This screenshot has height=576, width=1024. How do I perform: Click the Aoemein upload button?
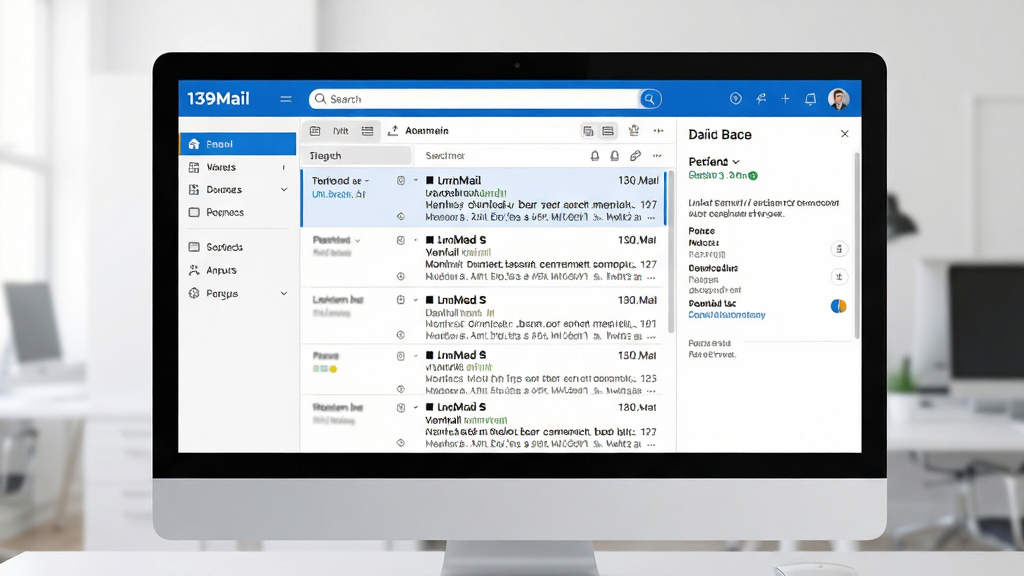coord(418,131)
